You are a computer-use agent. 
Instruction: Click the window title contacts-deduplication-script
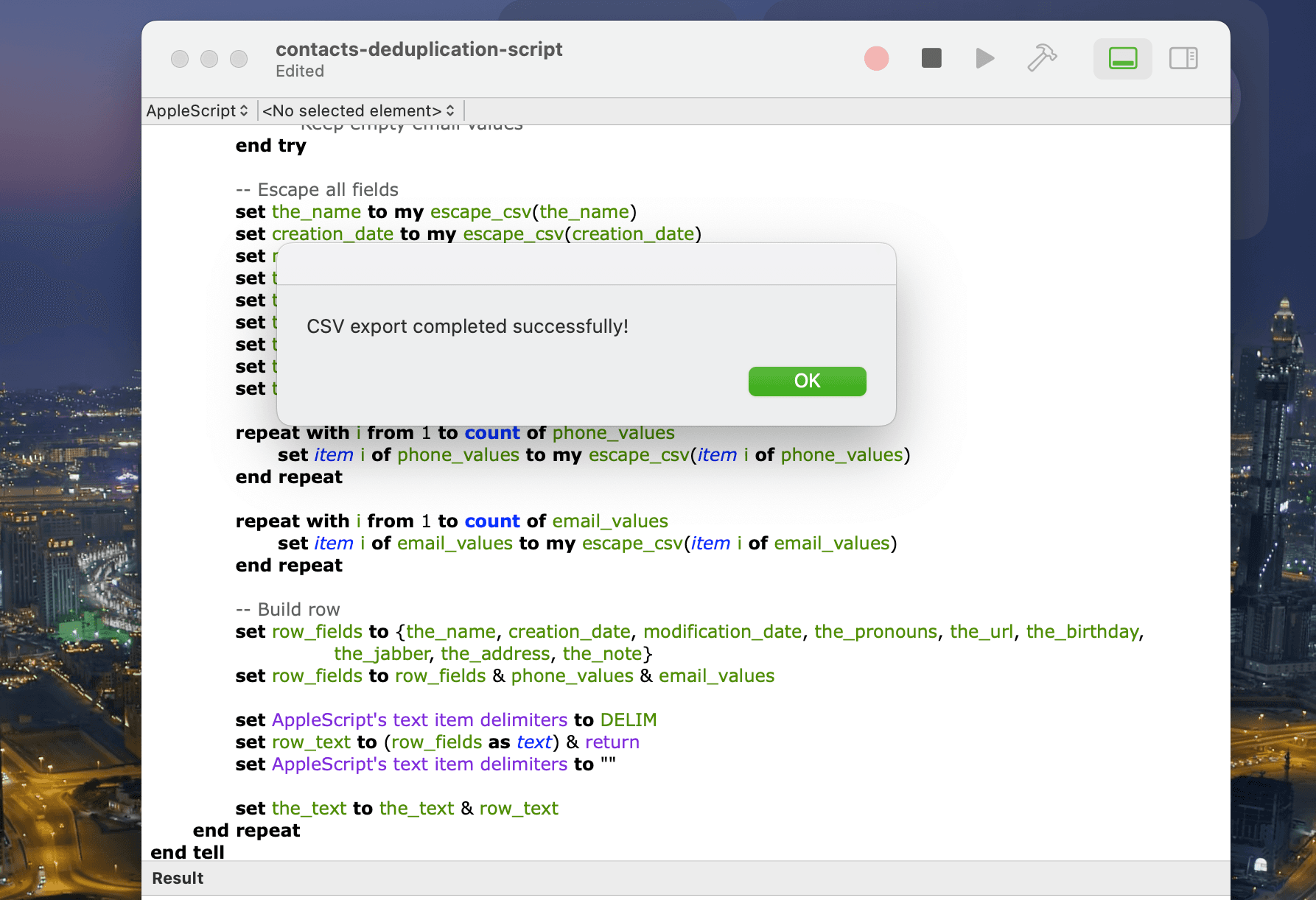[419, 49]
